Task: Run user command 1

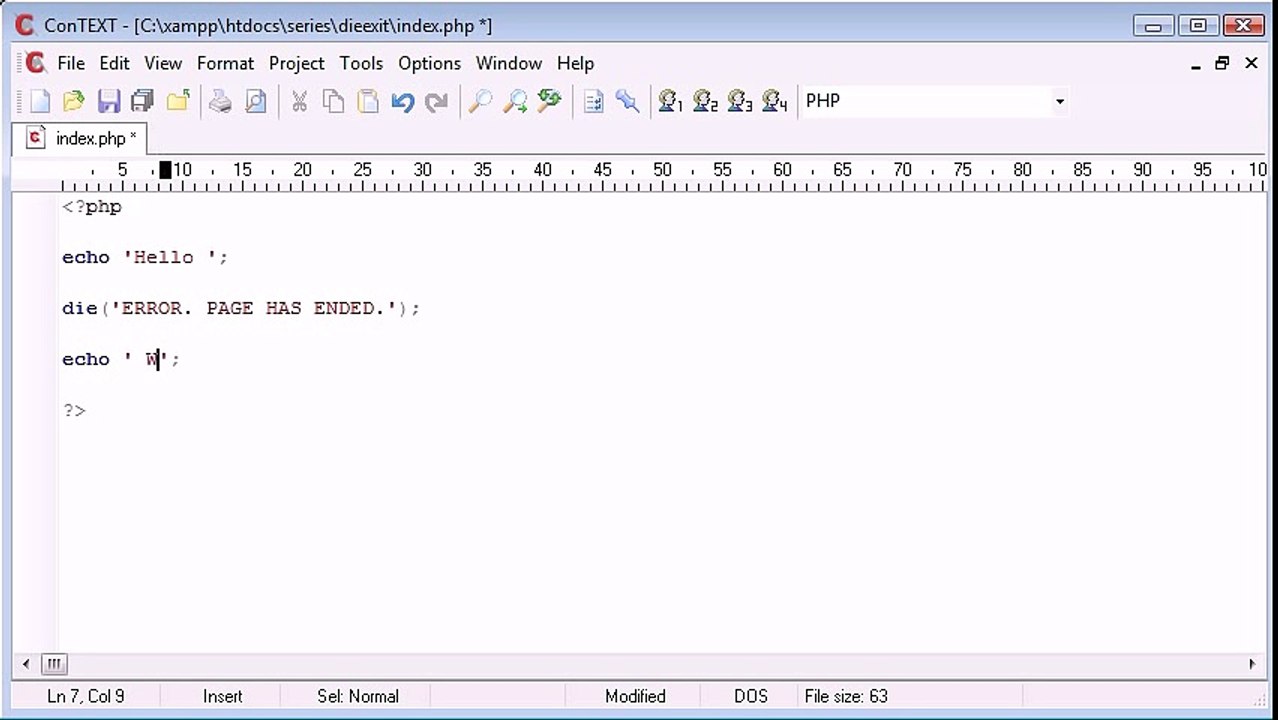Action: click(x=670, y=101)
